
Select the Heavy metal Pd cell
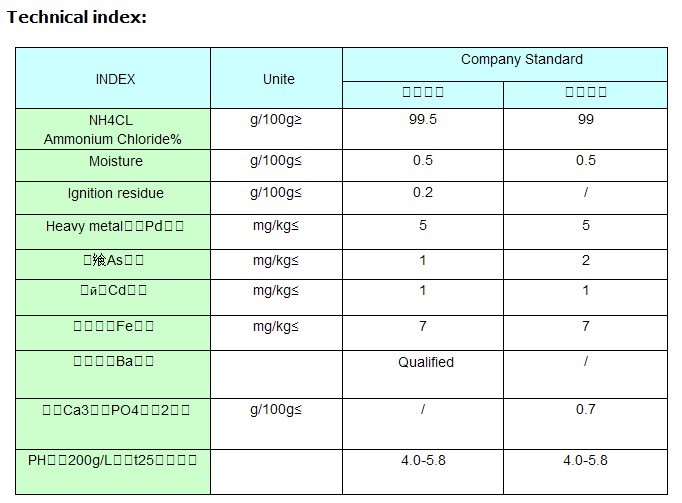click(115, 226)
